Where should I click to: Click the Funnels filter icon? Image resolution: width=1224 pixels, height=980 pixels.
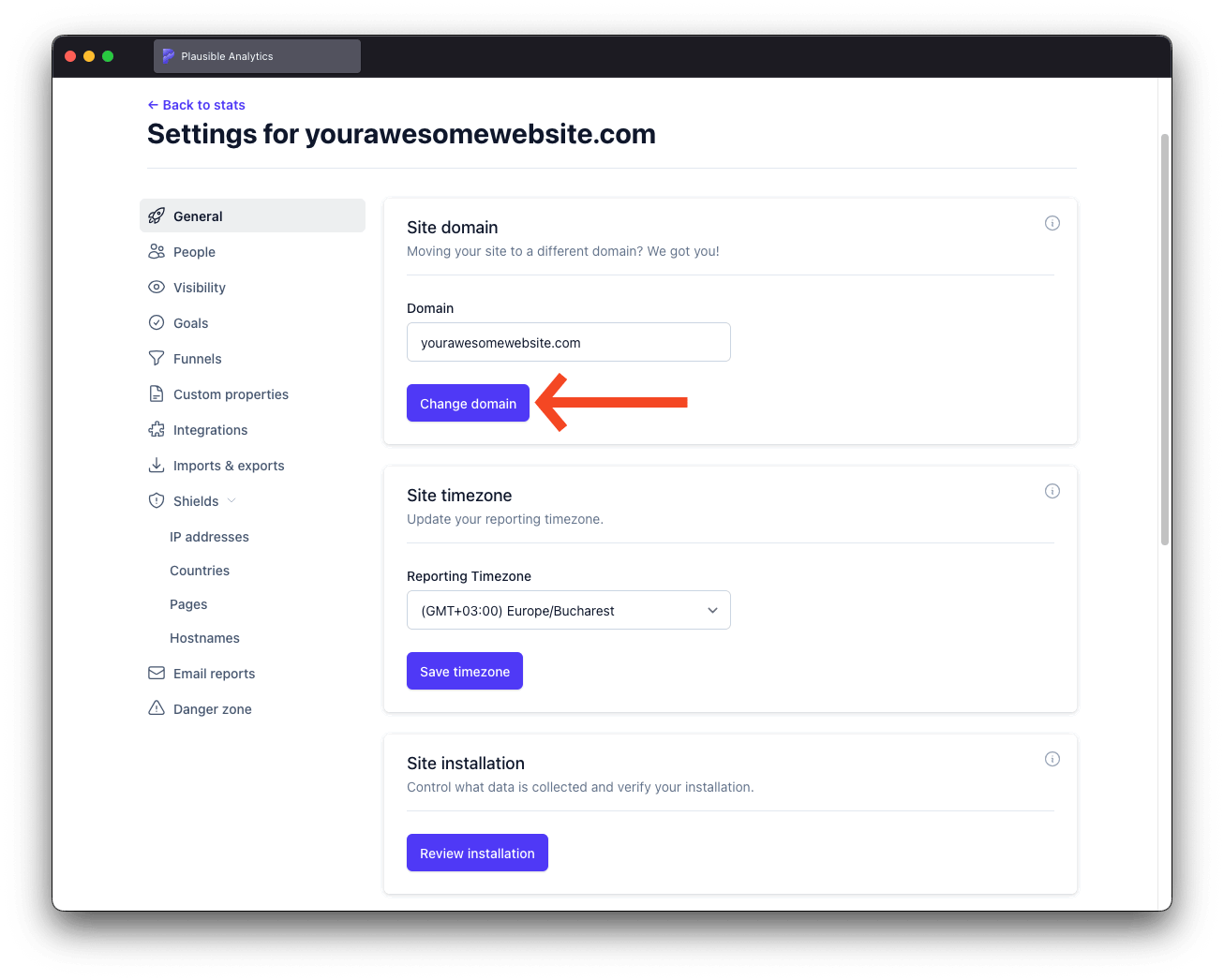coord(157,358)
